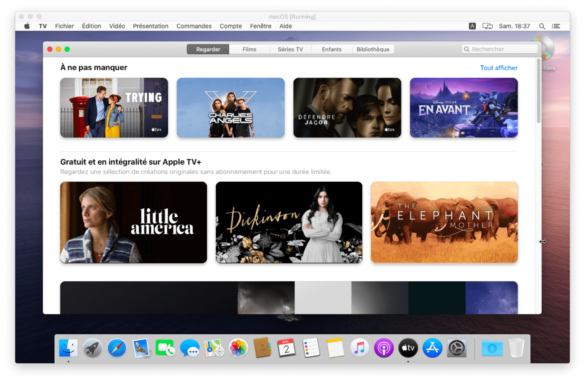Viewport: 585px width, 382px height.
Task: Launch Launchpad rocket icon in Dock
Action: pos(93,348)
